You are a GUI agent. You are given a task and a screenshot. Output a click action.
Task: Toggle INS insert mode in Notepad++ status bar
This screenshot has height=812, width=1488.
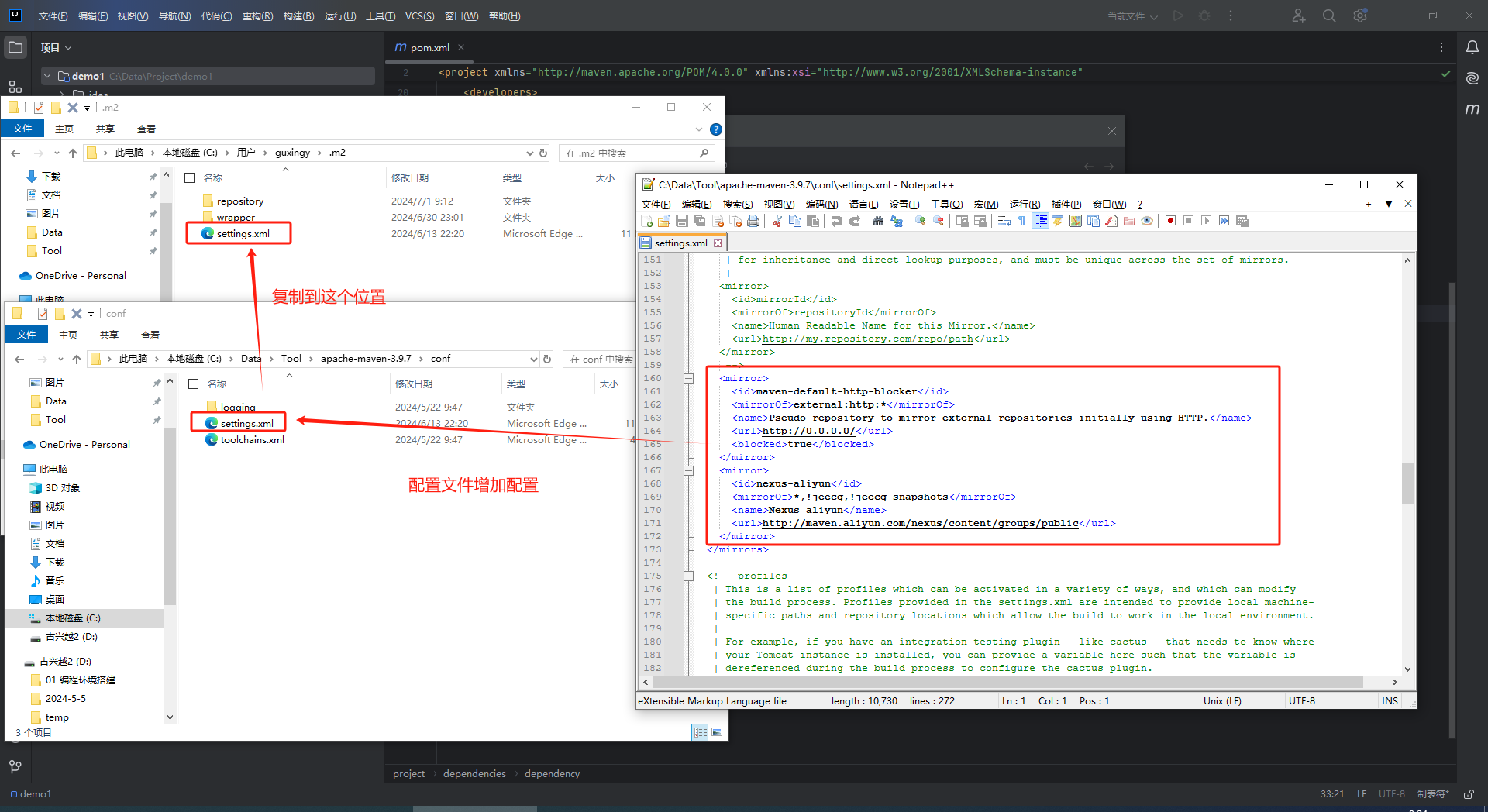[1390, 701]
